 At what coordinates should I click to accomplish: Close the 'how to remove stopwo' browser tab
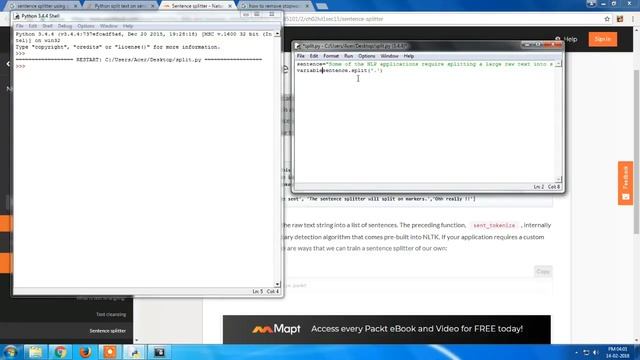pos(307,6)
